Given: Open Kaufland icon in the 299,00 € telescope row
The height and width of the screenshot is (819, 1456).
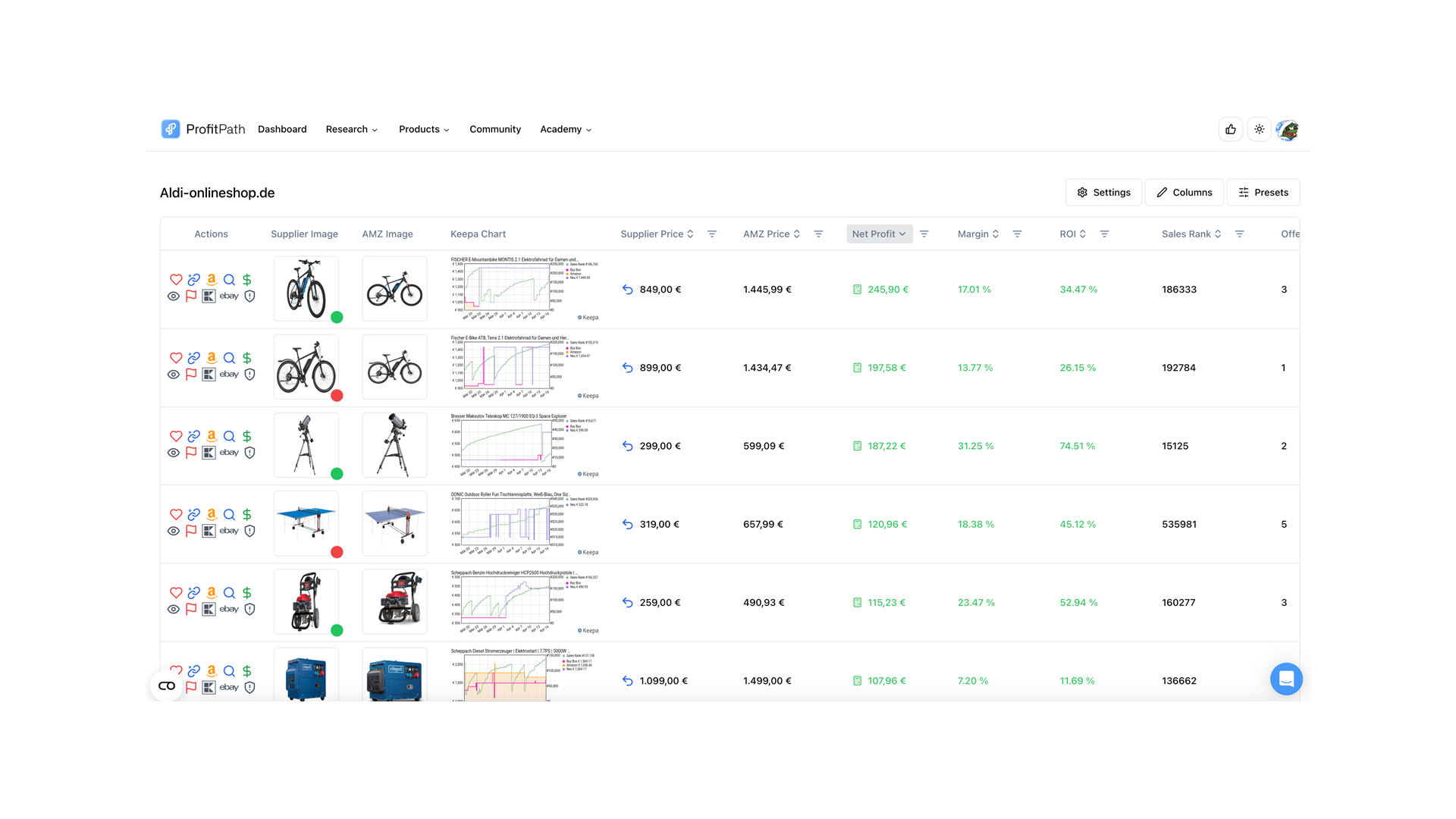Looking at the screenshot, I should click(x=209, y=453).
